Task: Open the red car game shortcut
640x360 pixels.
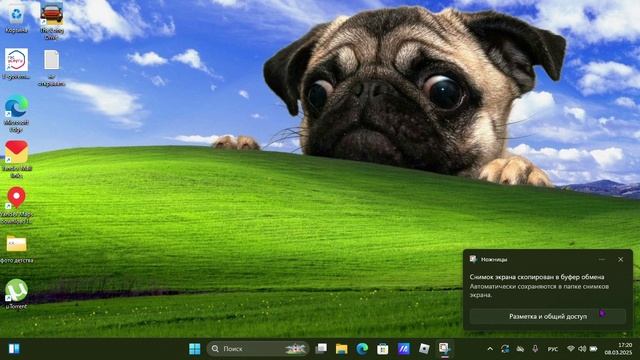Action: (x=51, y=20)
